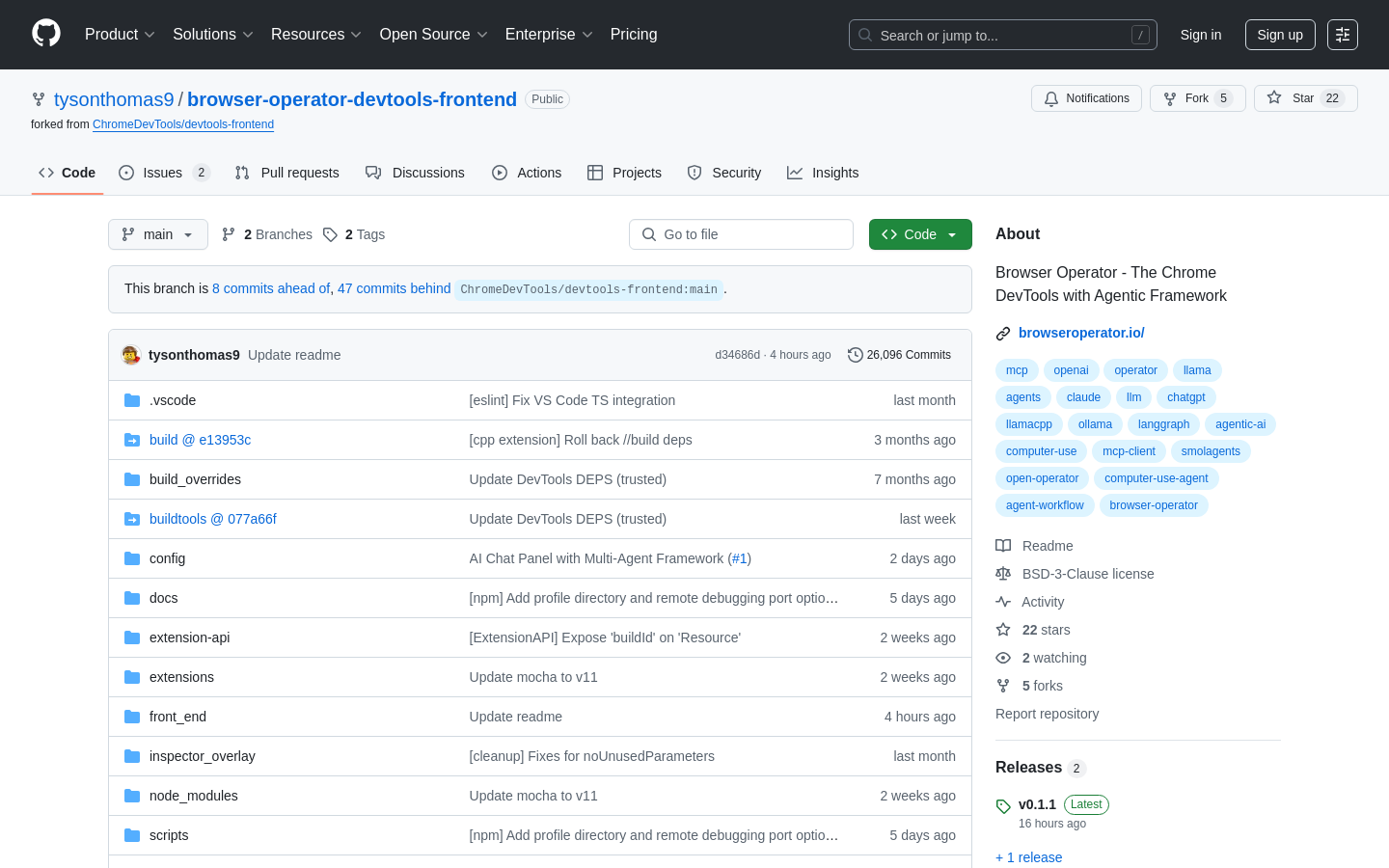Image resolution: width=1389 pixels, height=868 pixels.
Task: Expand the Solutions menu
Action: (x=213, y=35)
